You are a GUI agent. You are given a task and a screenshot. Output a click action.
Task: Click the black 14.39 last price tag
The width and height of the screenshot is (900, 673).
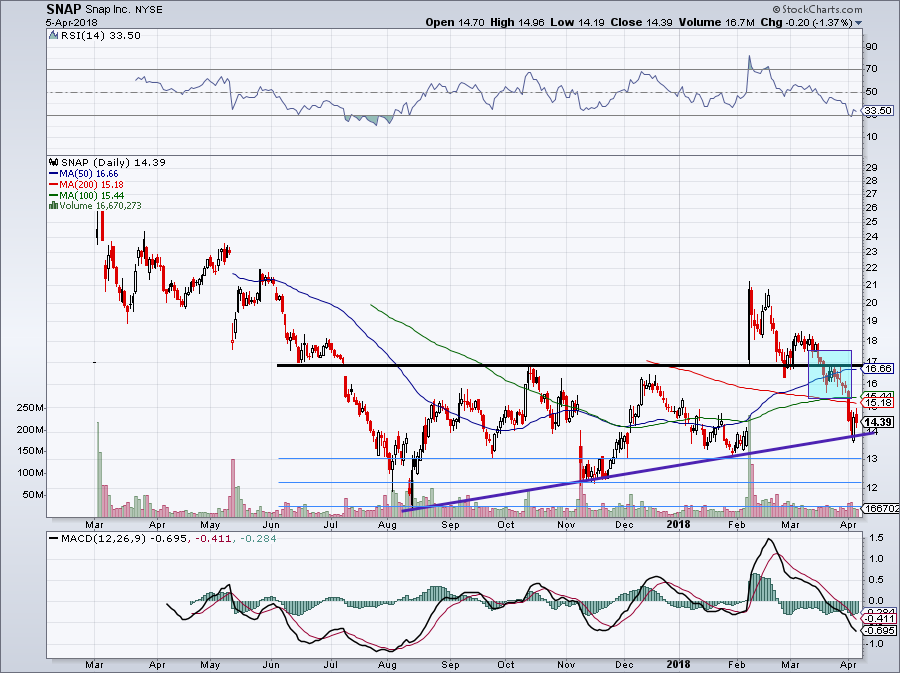pyautogui.click(x=878, y=422)
